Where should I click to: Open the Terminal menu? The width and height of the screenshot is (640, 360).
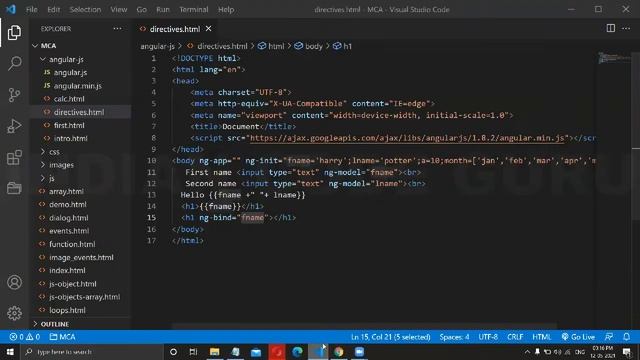click(x=193, y=9)
